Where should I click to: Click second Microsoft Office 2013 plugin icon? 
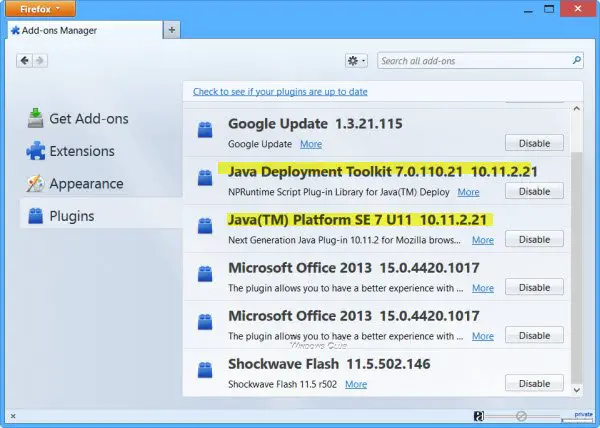coord(205,322)
